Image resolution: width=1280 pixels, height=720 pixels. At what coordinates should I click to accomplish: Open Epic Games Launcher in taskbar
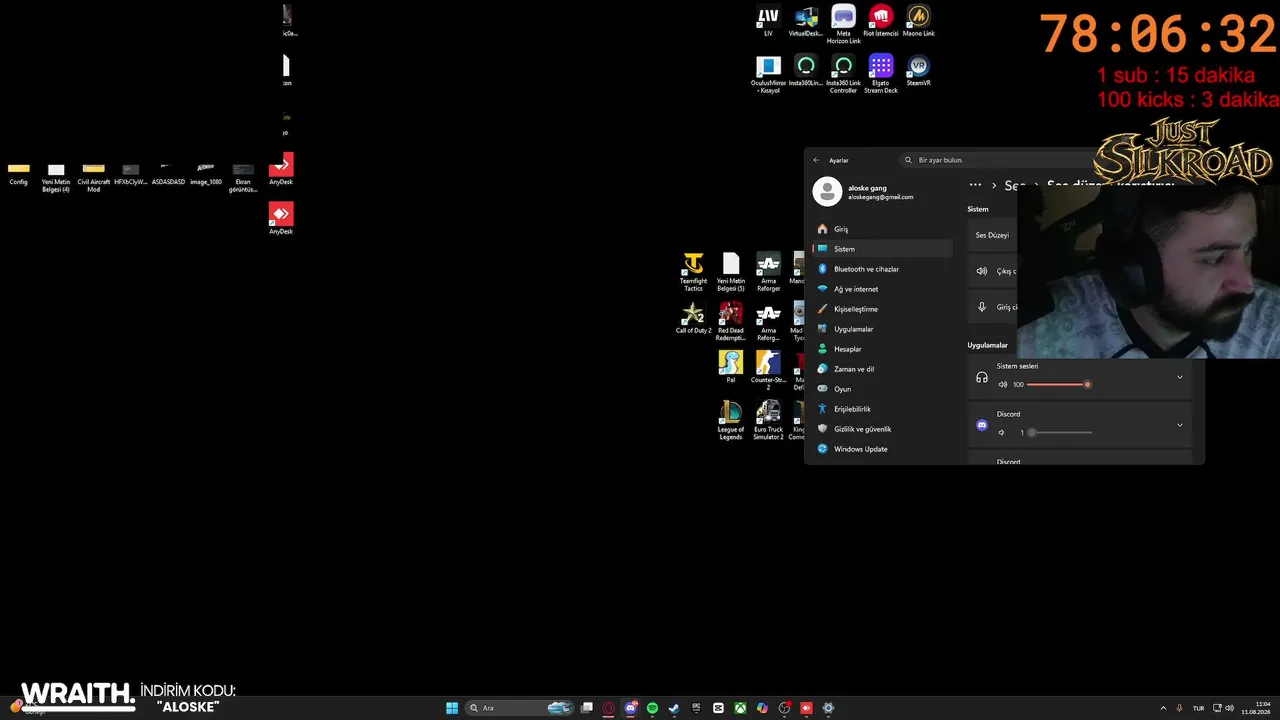click(x=696, y=708)
